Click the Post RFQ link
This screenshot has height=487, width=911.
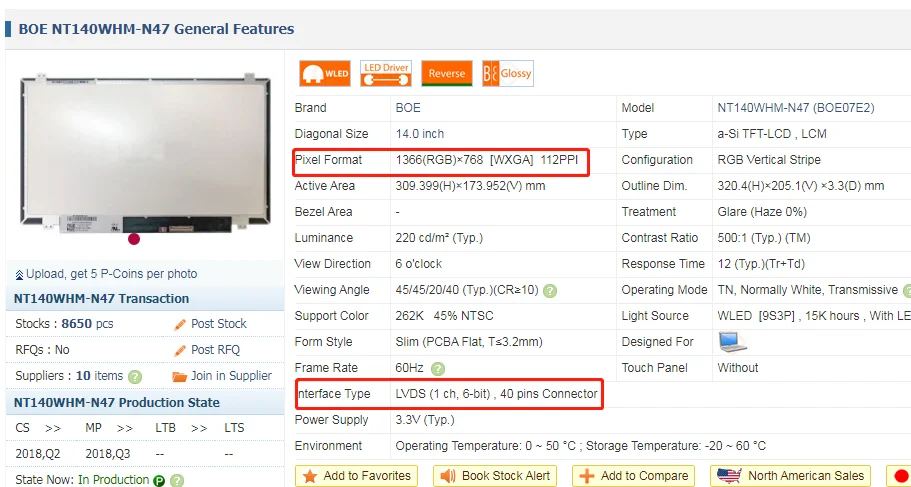(215, 350)
